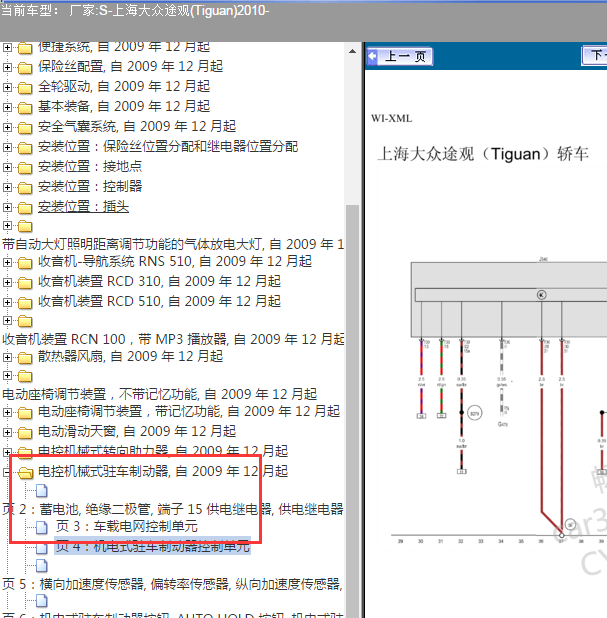Click the folder icon for 保险丝配置
Image resolution: width=607 pixels, height=618 pixels.
point(25,68)
